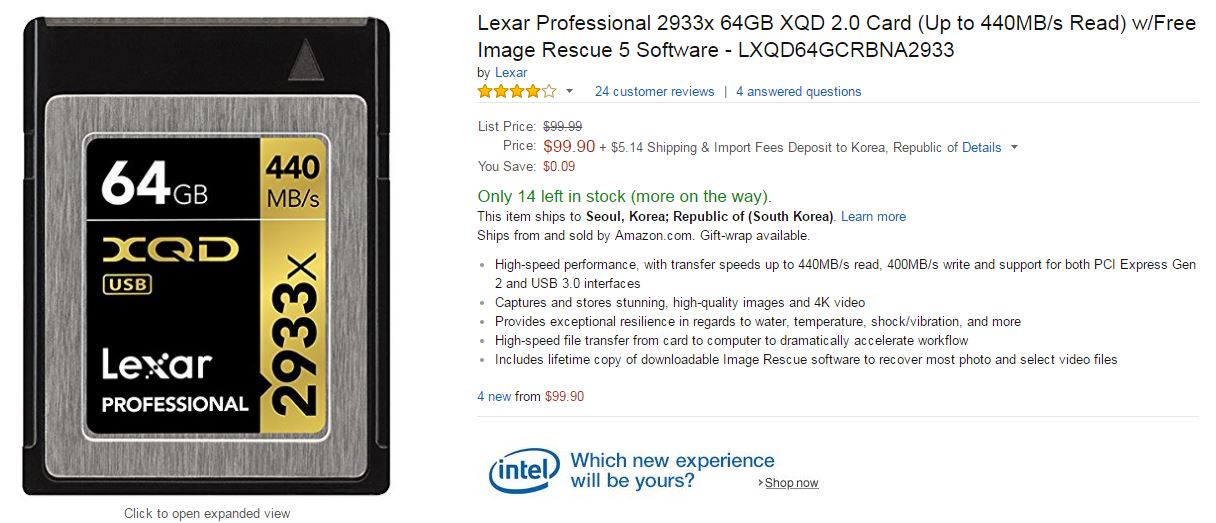The width and height of the screenshot is (1216, 523).
Task: Click Learn more about shipping to Seoul
Action: pos(873,216)
